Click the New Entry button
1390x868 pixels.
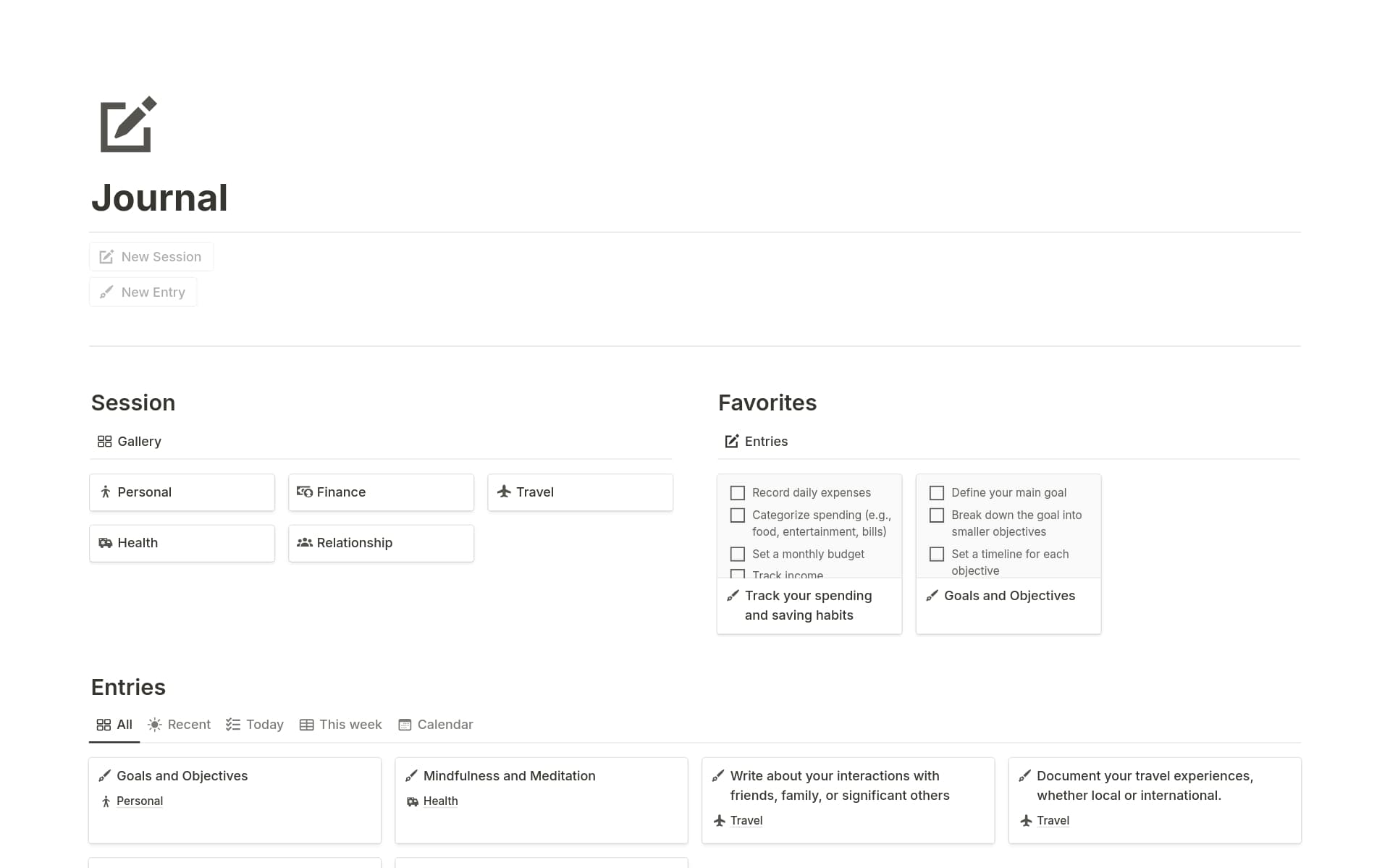point(143,292)
